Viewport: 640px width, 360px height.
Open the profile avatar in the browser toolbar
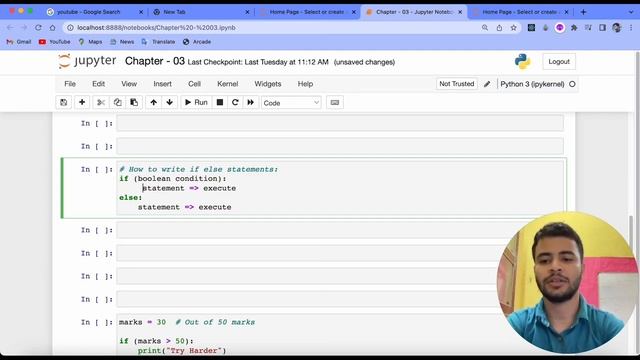tap(617, 28)
